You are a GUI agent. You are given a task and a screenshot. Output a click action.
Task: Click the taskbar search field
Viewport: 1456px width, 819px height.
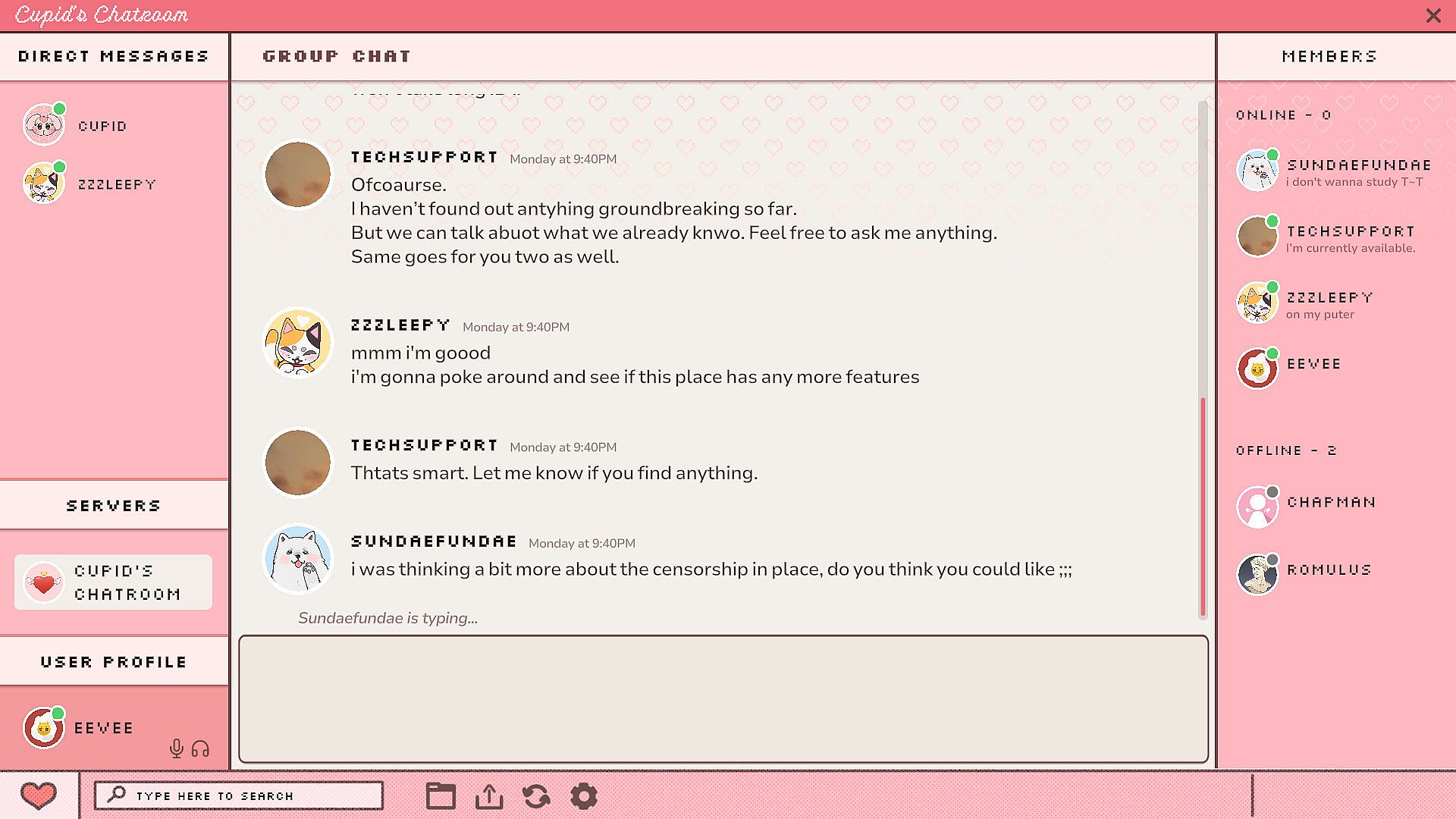[239, 795]
